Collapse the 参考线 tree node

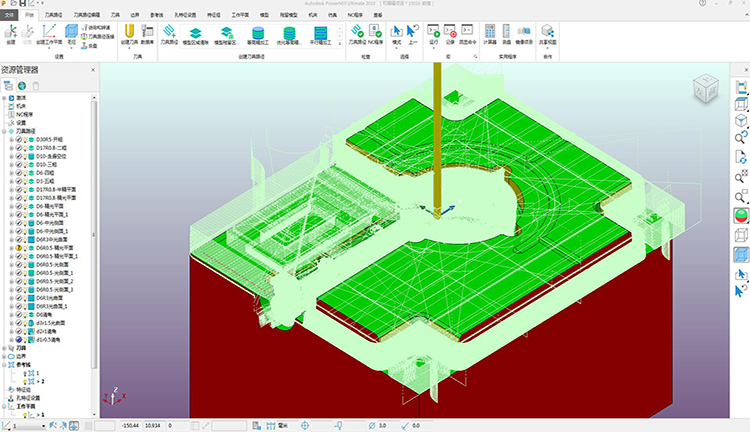(4, 365)
